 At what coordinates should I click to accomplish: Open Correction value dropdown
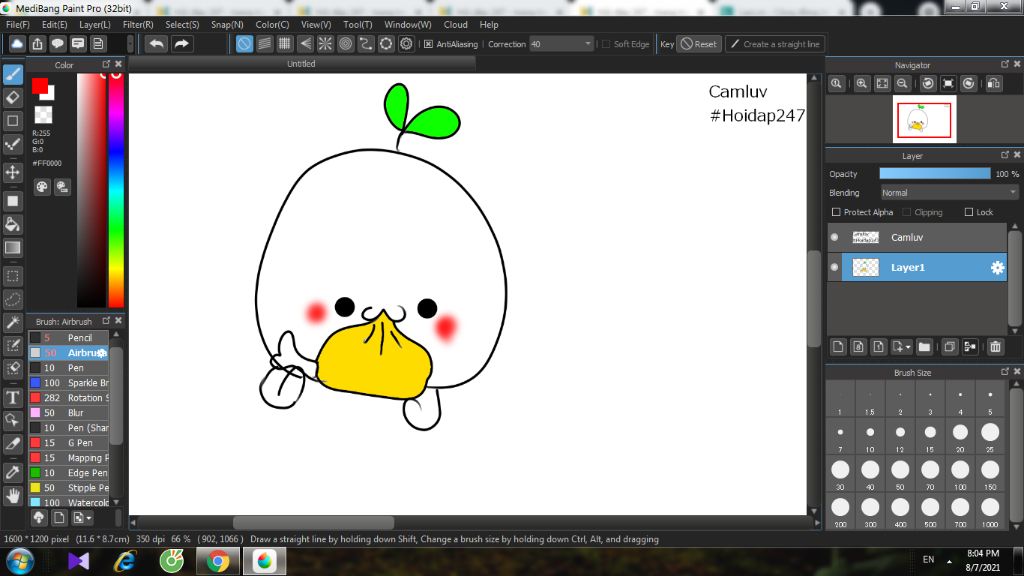point(561,44)
